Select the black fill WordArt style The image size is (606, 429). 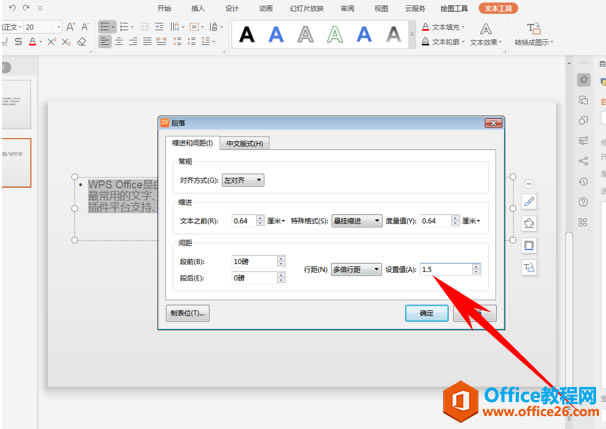click(x=247, y=34)
